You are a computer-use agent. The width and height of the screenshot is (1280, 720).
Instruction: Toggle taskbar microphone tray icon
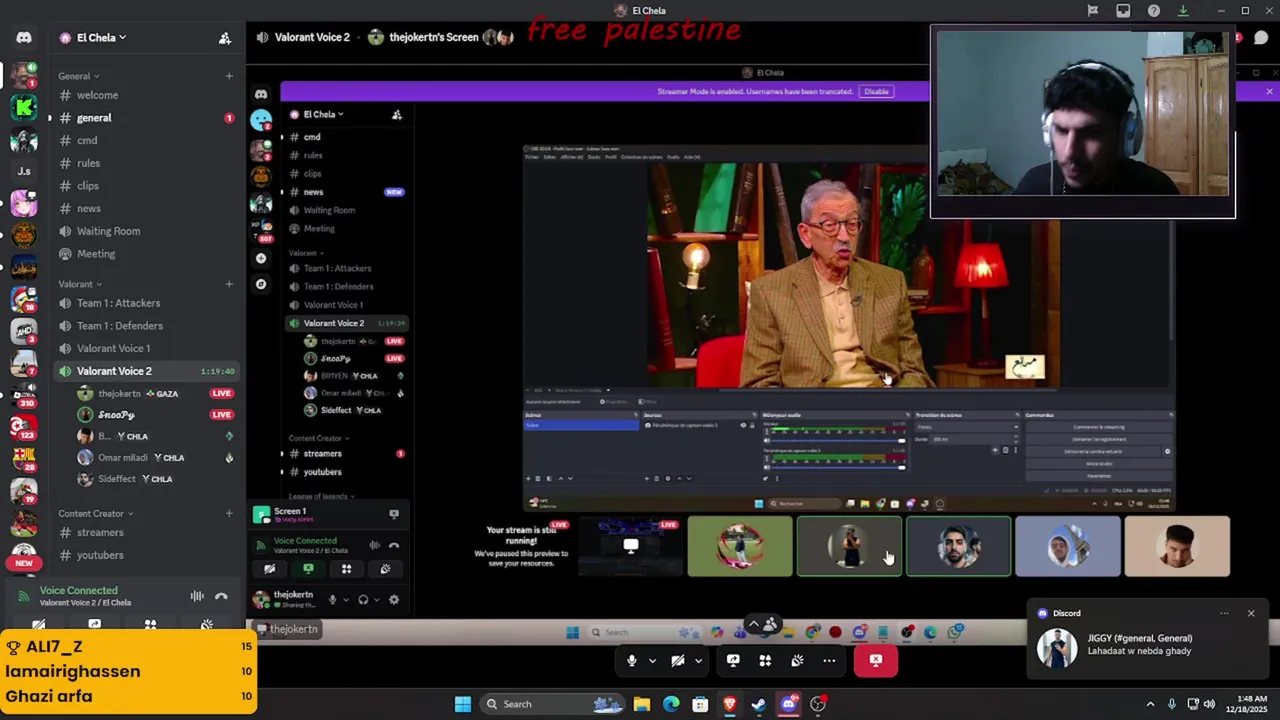pyautogui.click(x=1171, y=704)
